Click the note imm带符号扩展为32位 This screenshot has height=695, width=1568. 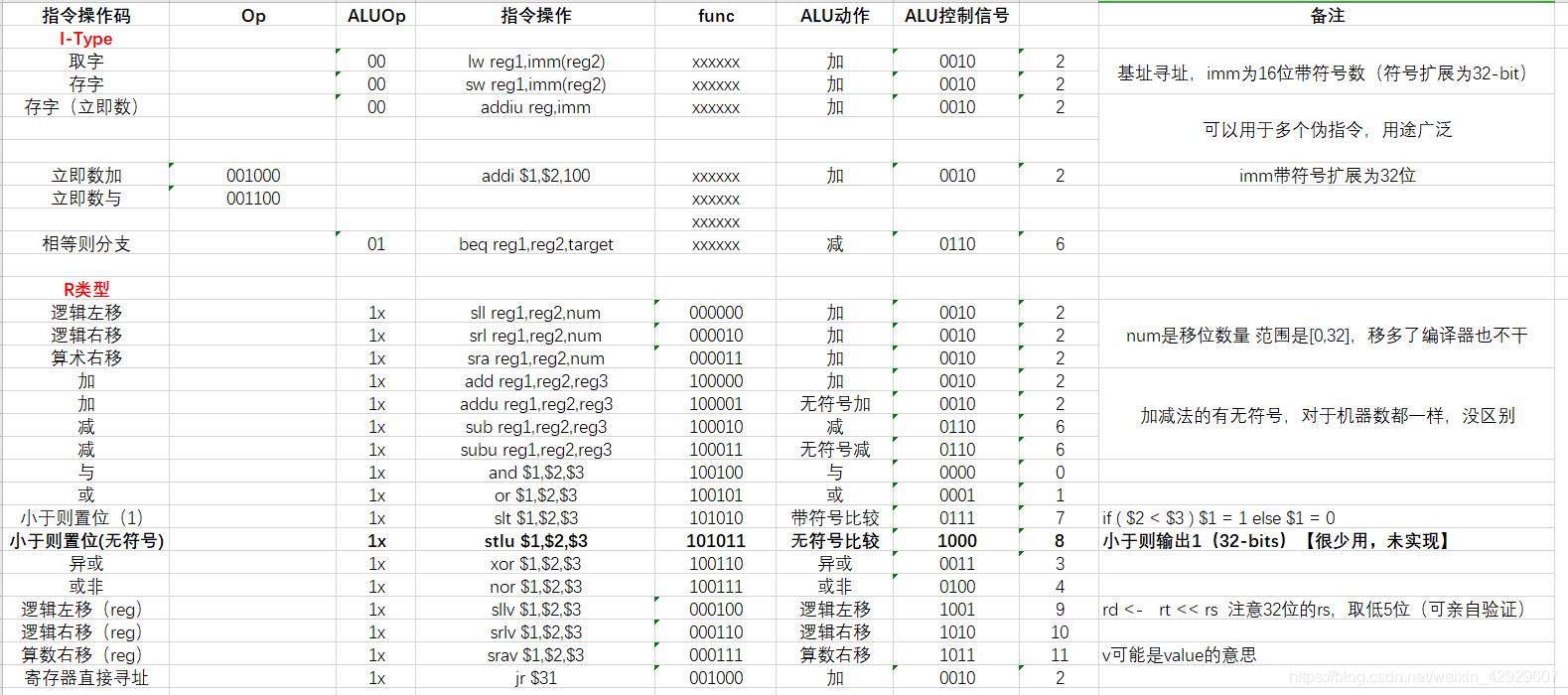tap(1327, 176)
